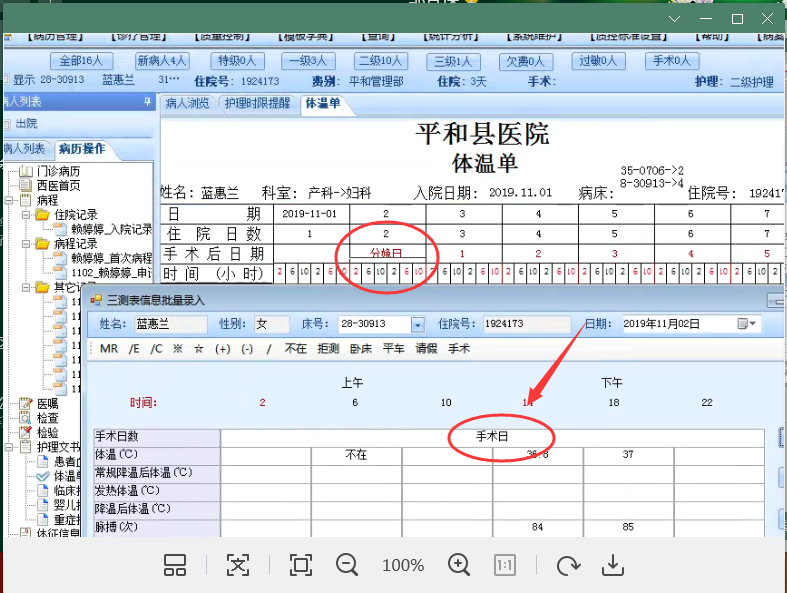Click the (+) toolbar item
Screen dimensions: 787x593
tap(223, 348)
